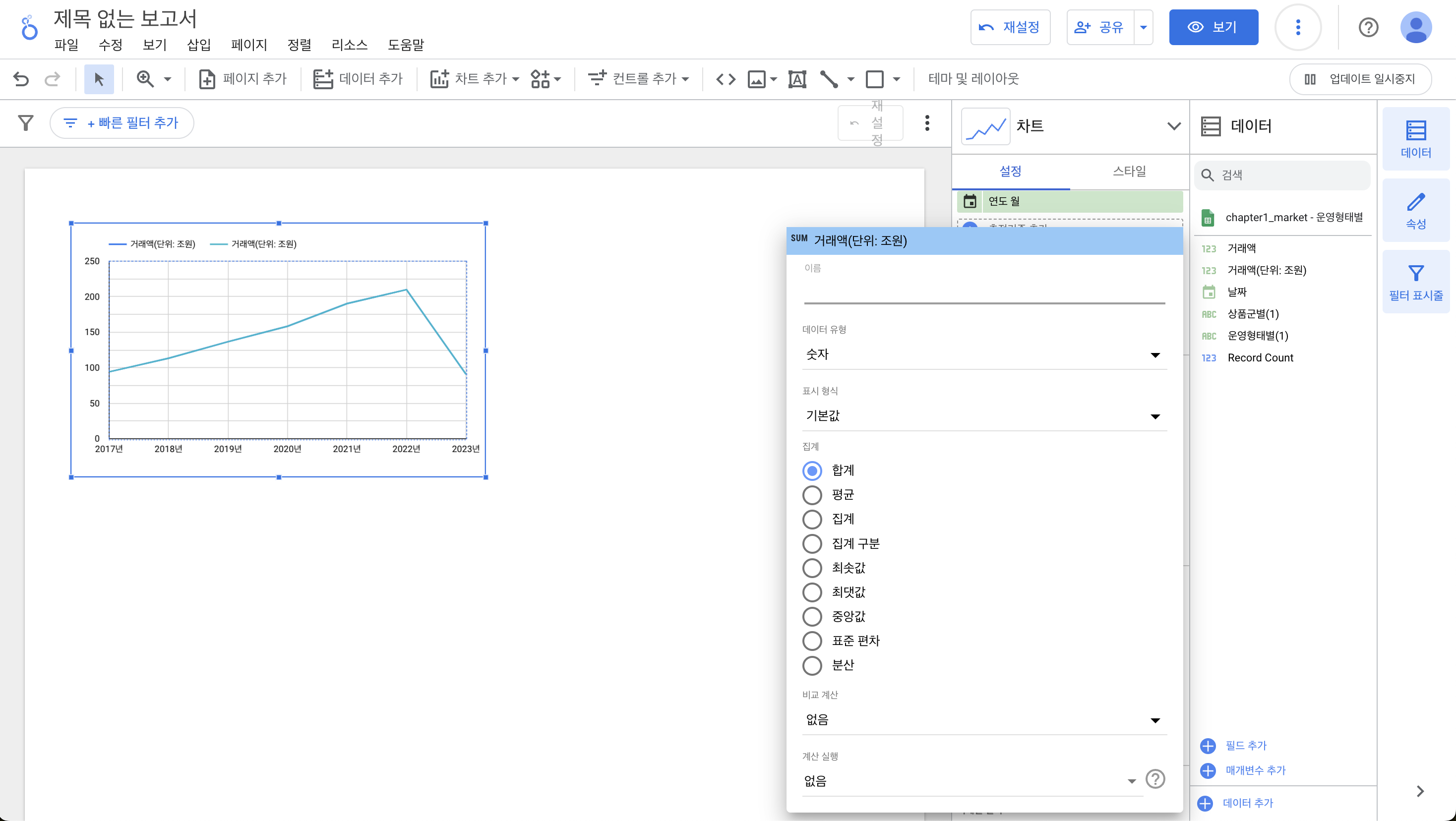The image size is (1456, 821).
Task: Insert a text box
Action: [x=797, y=79]
